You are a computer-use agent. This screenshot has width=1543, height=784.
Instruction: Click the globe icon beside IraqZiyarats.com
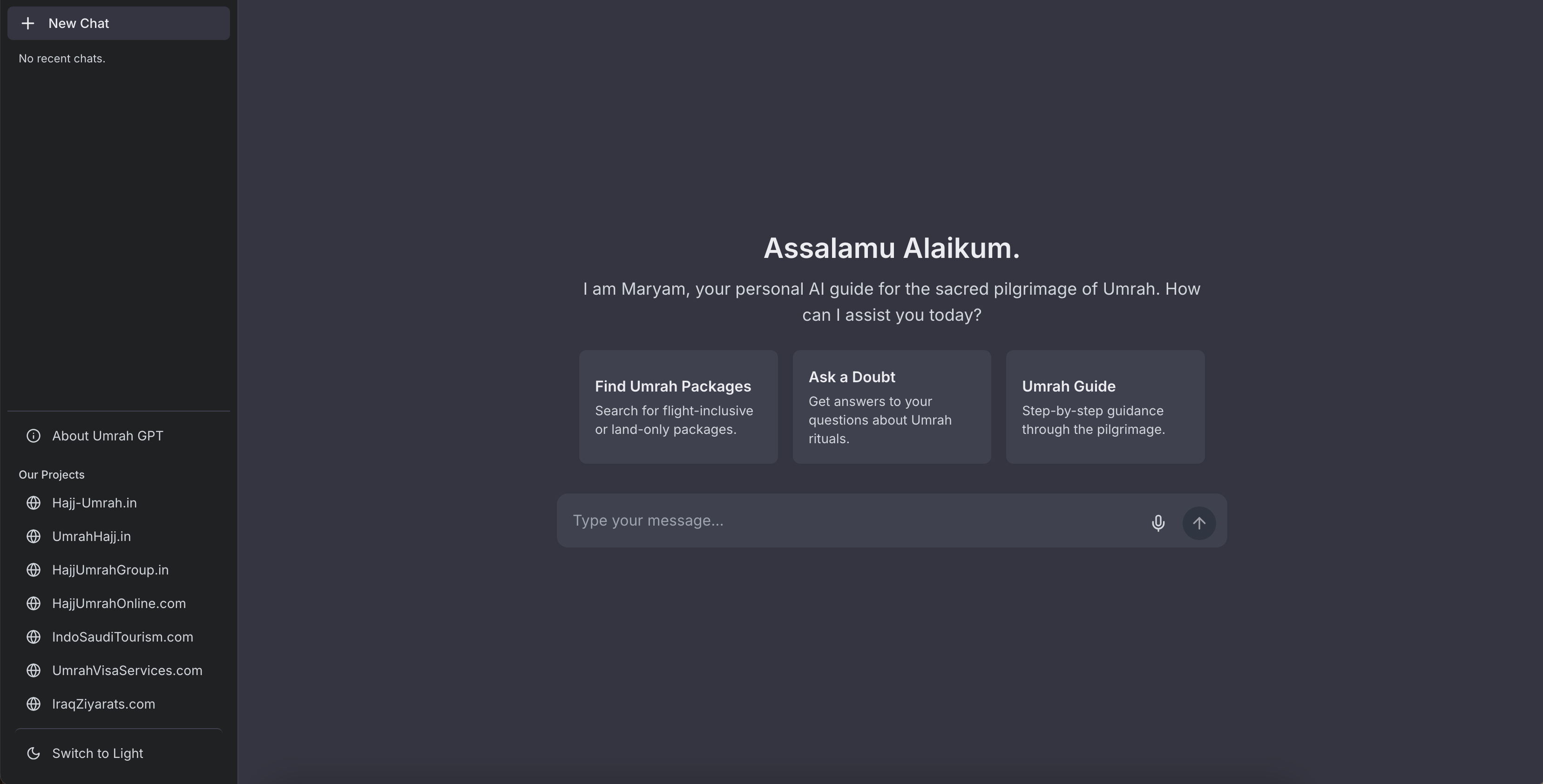pos(34,704)
